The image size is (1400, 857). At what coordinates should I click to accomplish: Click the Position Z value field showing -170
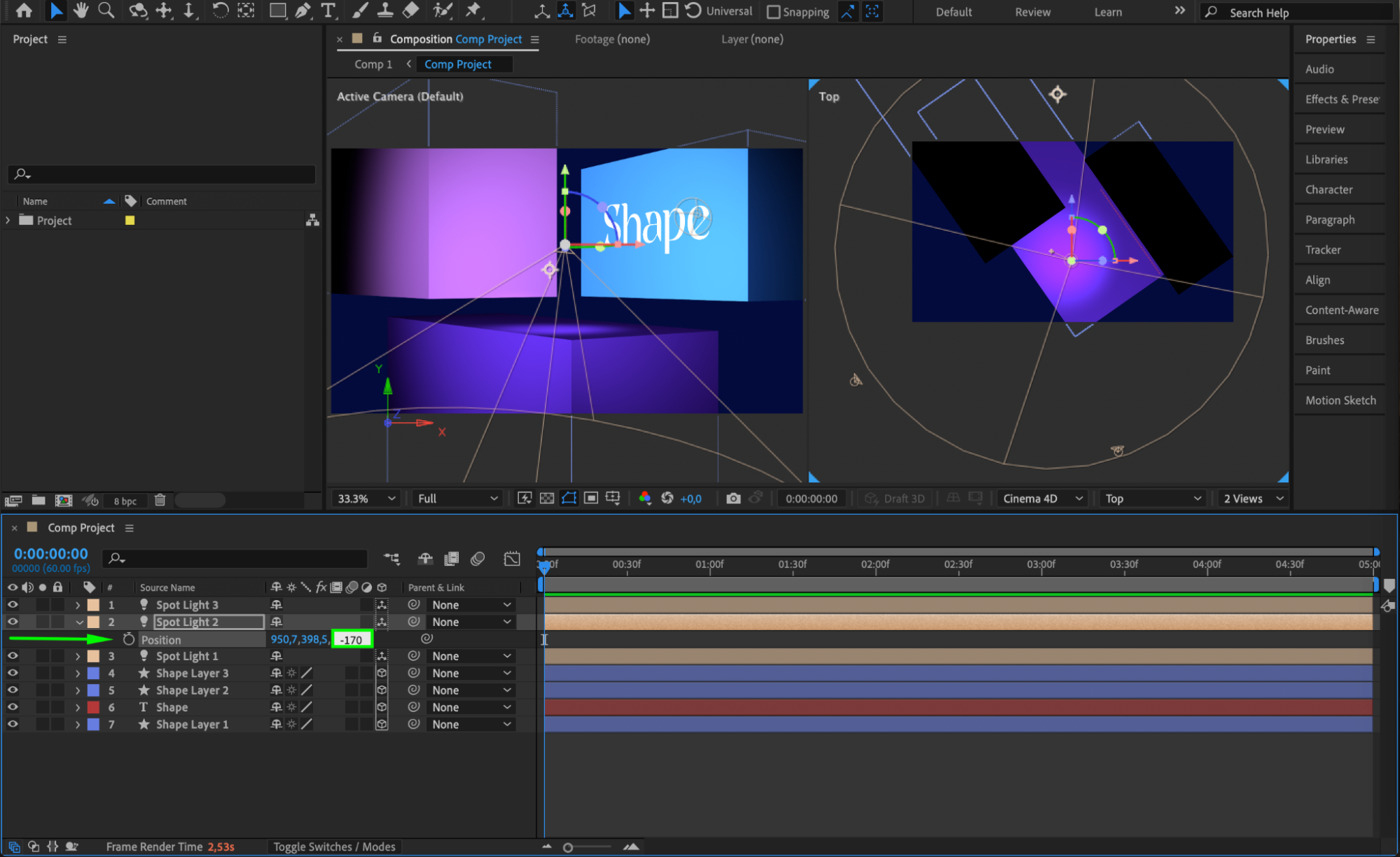tap(352, 639)
